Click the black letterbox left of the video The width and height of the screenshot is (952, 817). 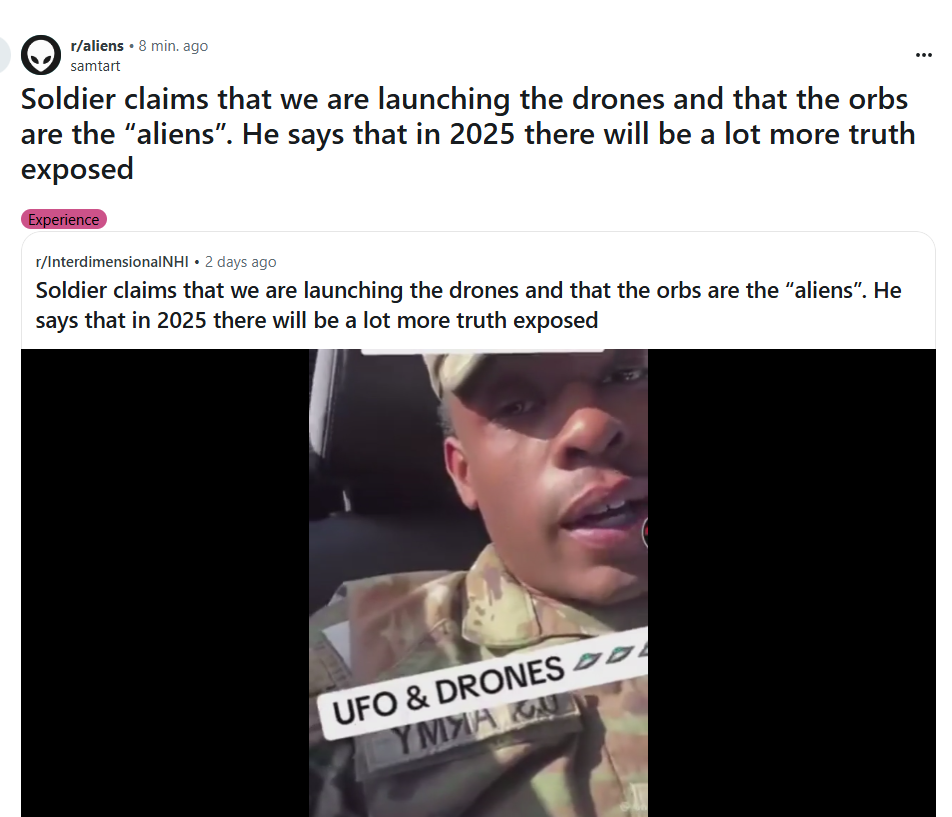(x=165, y=583)
